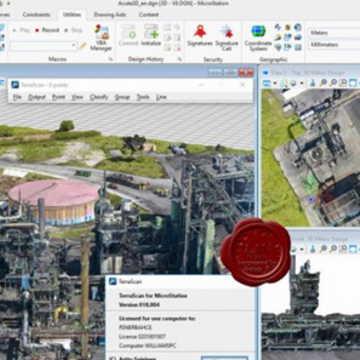Click the Play macro button

pyautogui.click(x=21, y=30)
